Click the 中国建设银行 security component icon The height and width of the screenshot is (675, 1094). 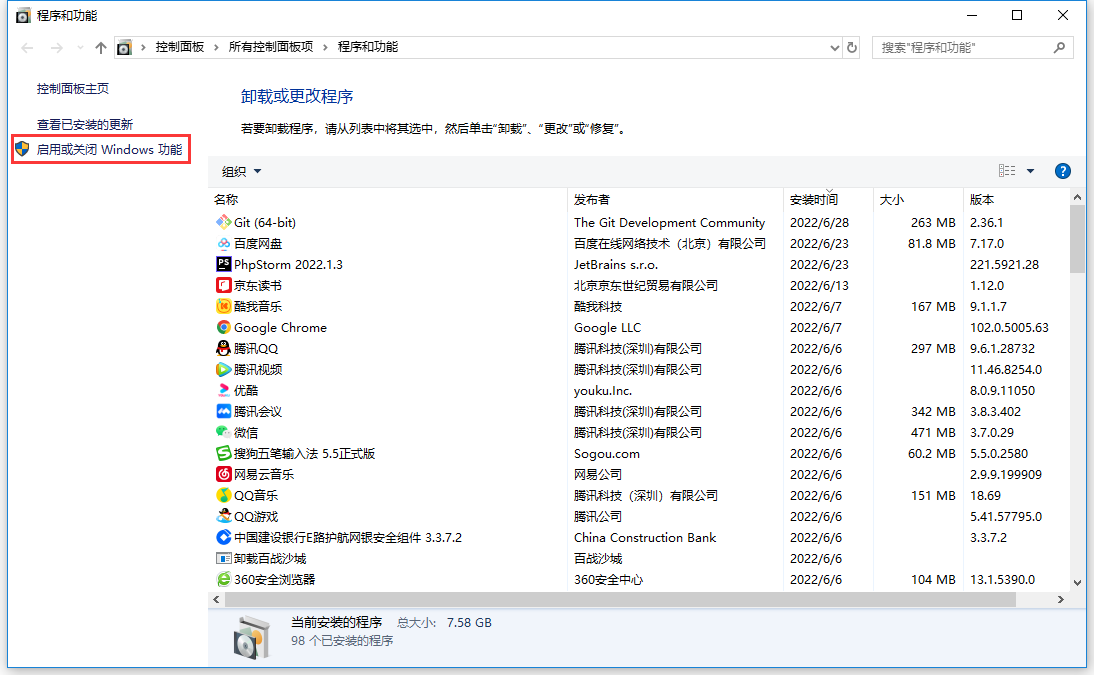tap(223, 537)
